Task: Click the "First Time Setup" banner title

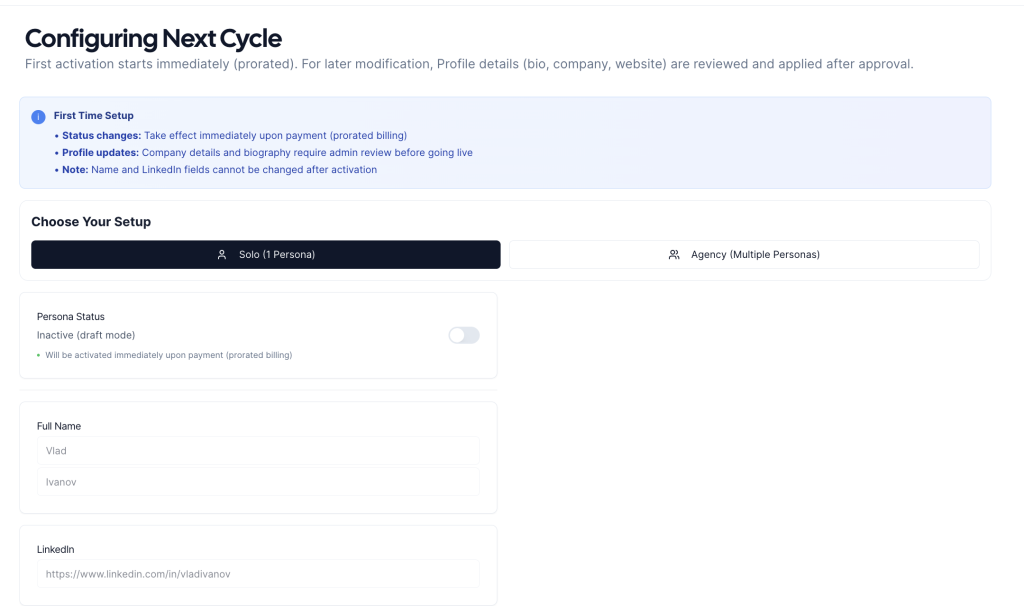Action: point(94,116)
